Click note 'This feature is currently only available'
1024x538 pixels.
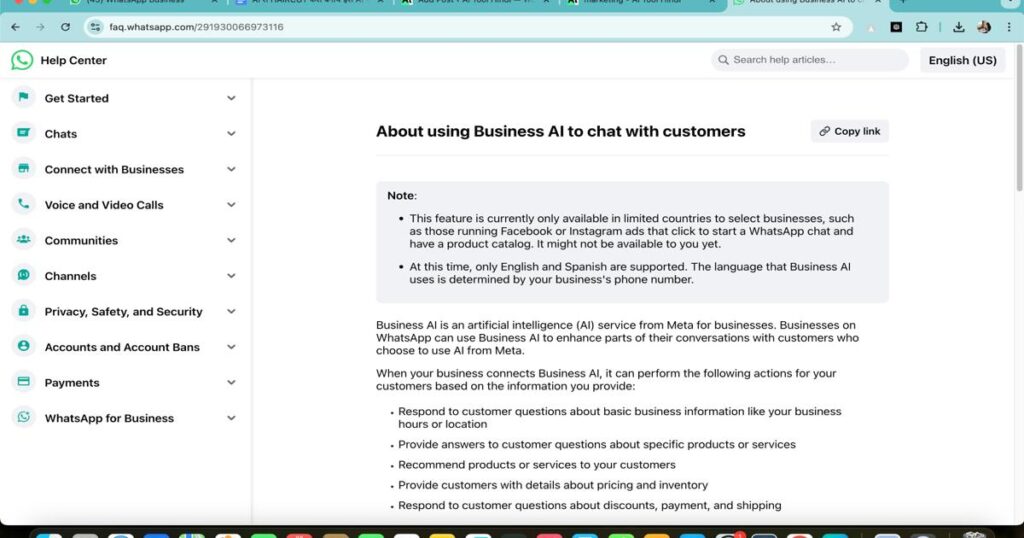click(x=632, y=231)
